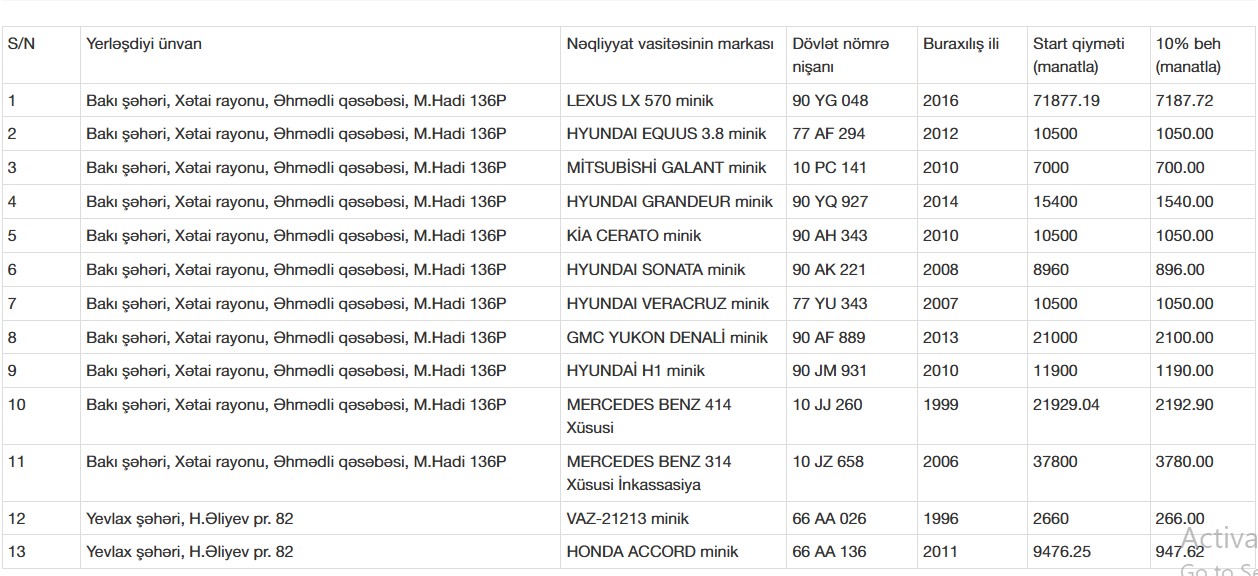
Task: Click HONDA ACCORD minik cell
Action: 652,552
